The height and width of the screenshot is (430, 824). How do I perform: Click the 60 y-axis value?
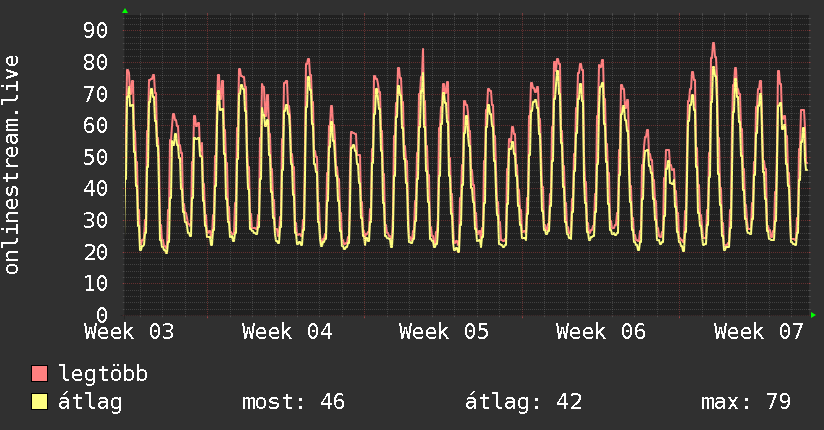click(96, 126)
